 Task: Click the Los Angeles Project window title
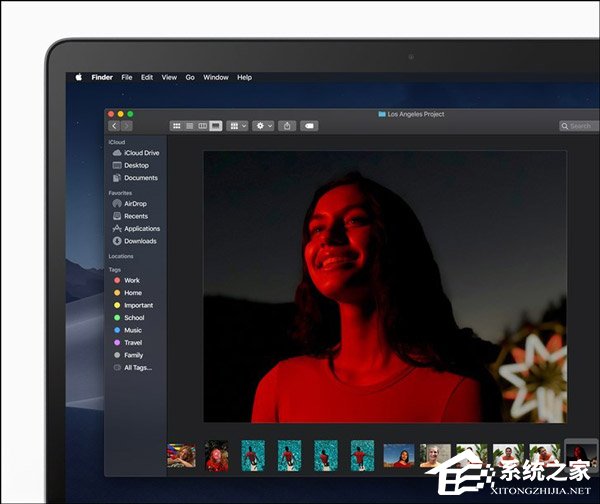tap(416, 114)
